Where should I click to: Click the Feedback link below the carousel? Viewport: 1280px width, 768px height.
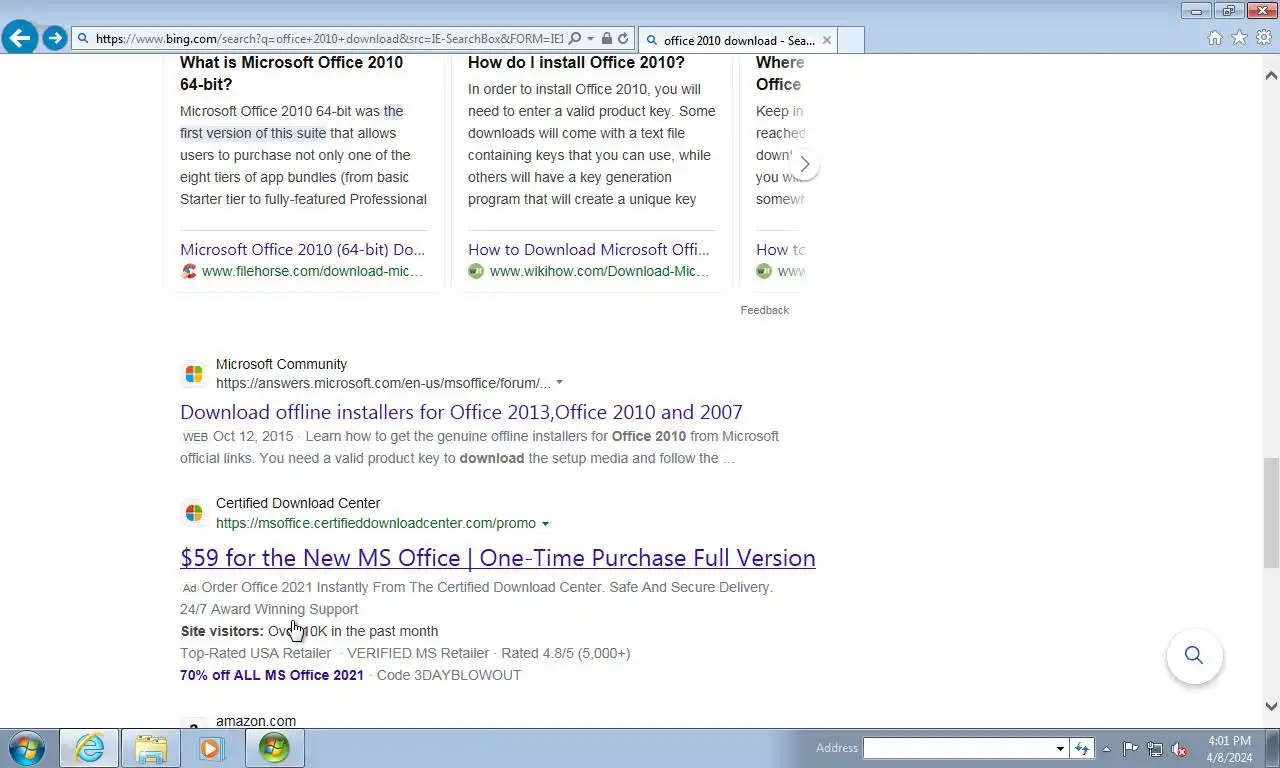(x=765, y=310)
